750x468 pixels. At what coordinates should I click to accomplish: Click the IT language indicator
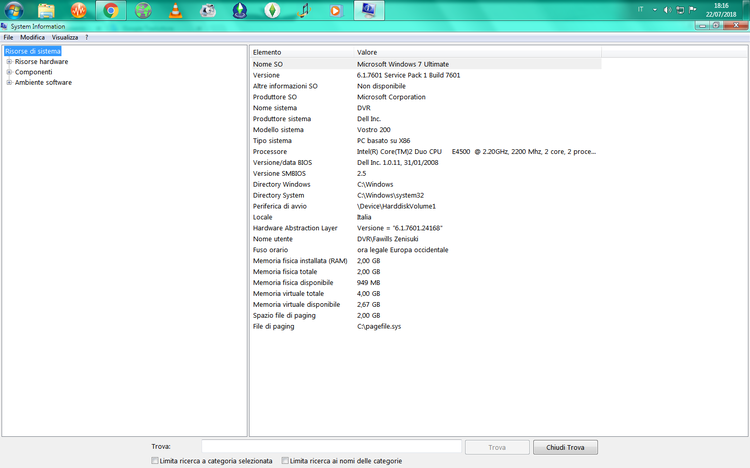pyautogui.click(x=640, y=10)
